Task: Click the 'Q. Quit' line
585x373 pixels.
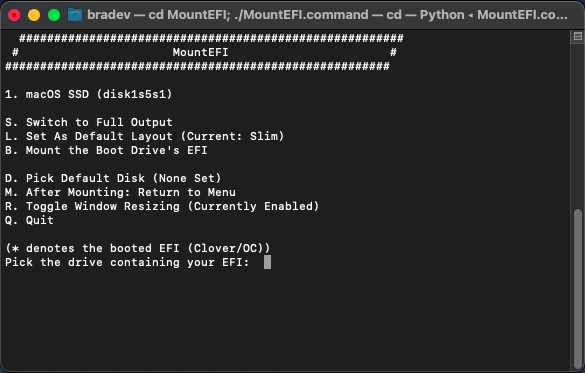Action: [29, 220]
